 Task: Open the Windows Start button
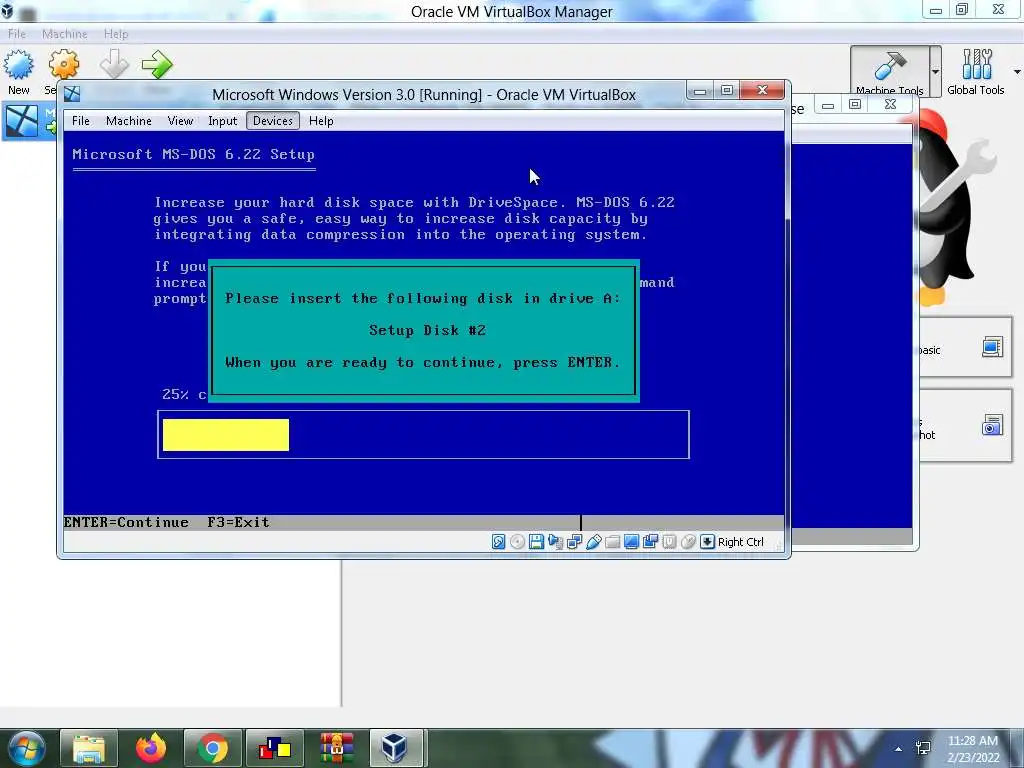26,748
